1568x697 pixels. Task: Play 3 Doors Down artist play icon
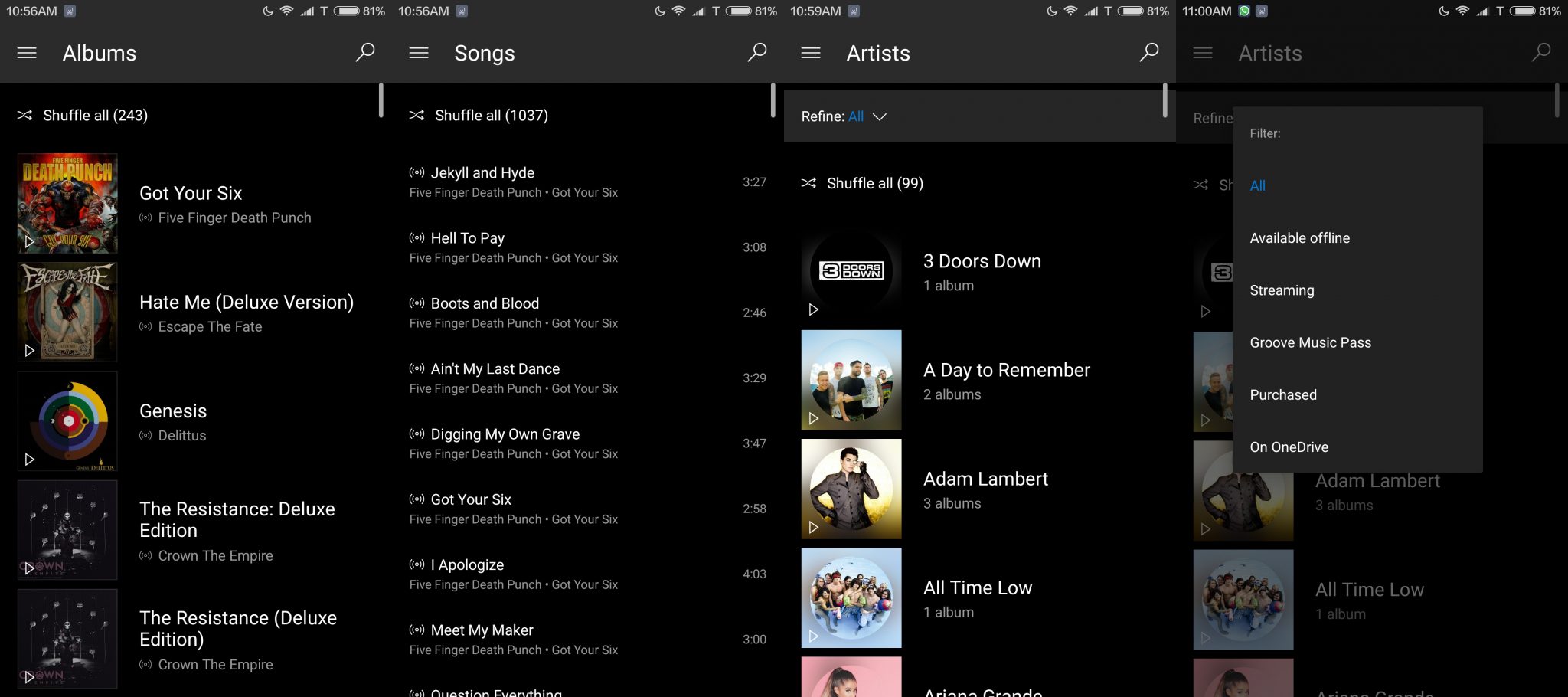tap(813, 309)
